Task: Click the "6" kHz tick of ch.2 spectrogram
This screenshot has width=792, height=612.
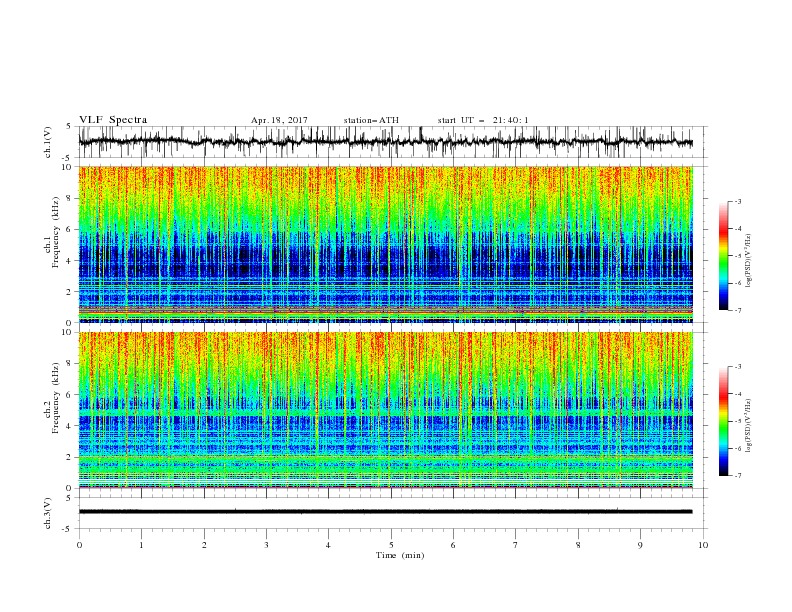Action: [70, 395]
